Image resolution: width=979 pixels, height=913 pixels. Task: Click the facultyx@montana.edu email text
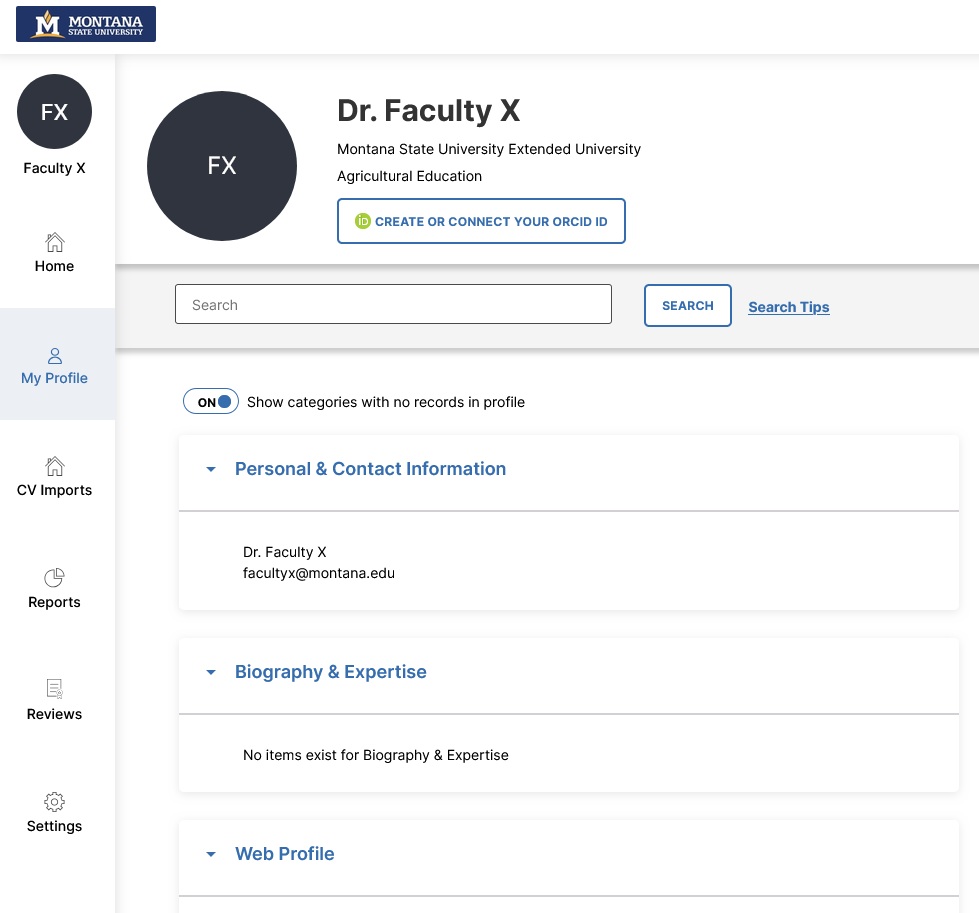point(318,573)
